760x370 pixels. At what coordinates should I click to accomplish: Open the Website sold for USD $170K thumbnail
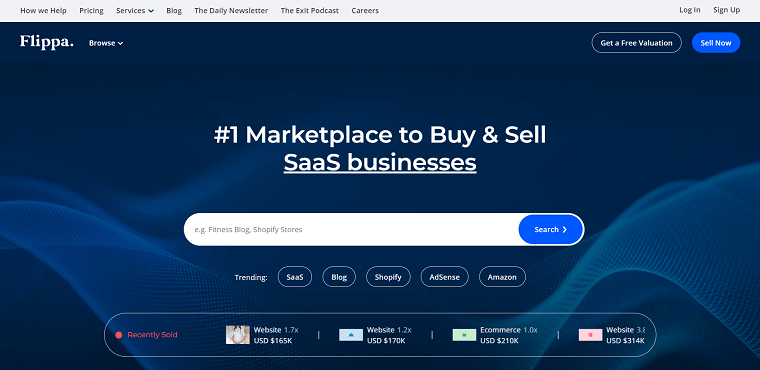coord(351,335)
